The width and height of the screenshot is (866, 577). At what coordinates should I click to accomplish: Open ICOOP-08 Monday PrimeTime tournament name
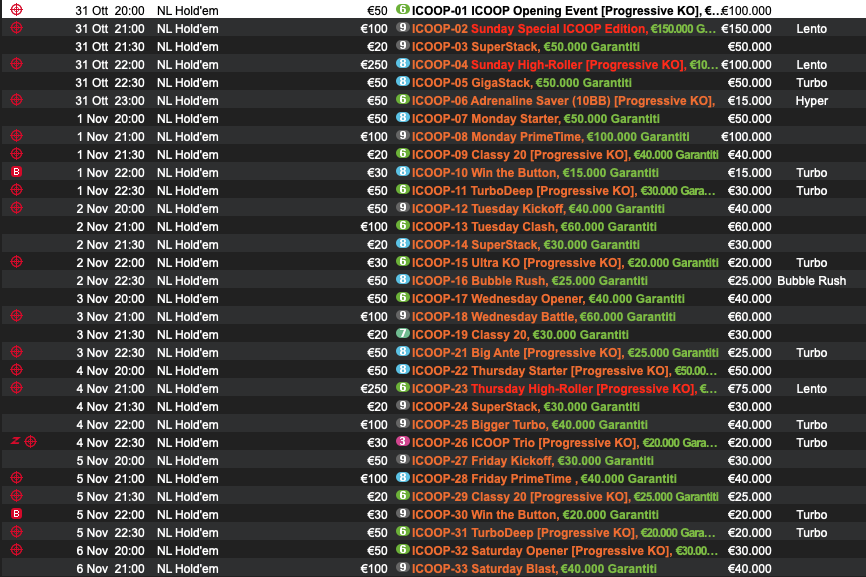coord(551,137)
